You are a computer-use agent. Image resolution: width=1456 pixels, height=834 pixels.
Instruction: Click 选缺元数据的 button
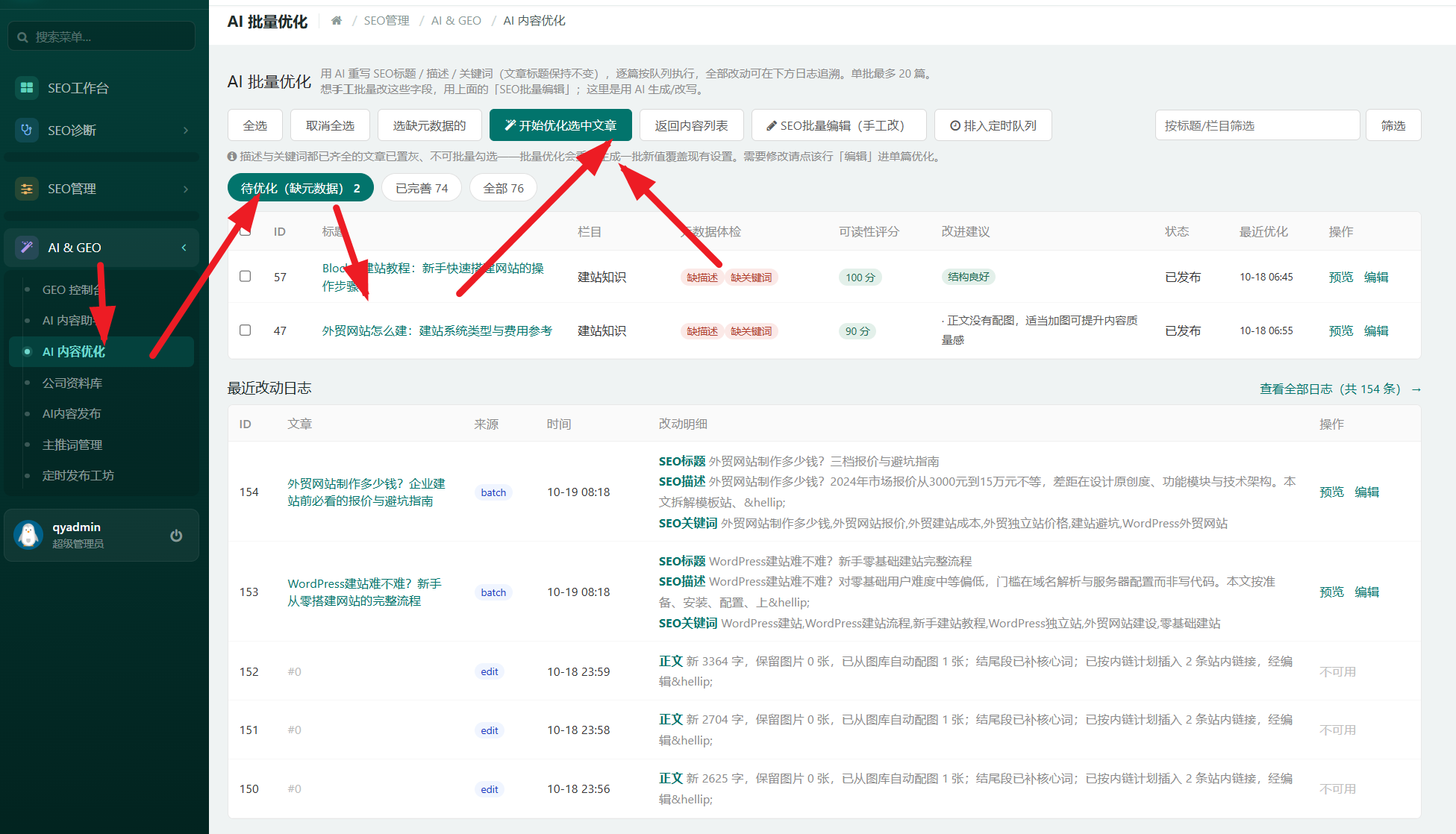click(429, 125)
